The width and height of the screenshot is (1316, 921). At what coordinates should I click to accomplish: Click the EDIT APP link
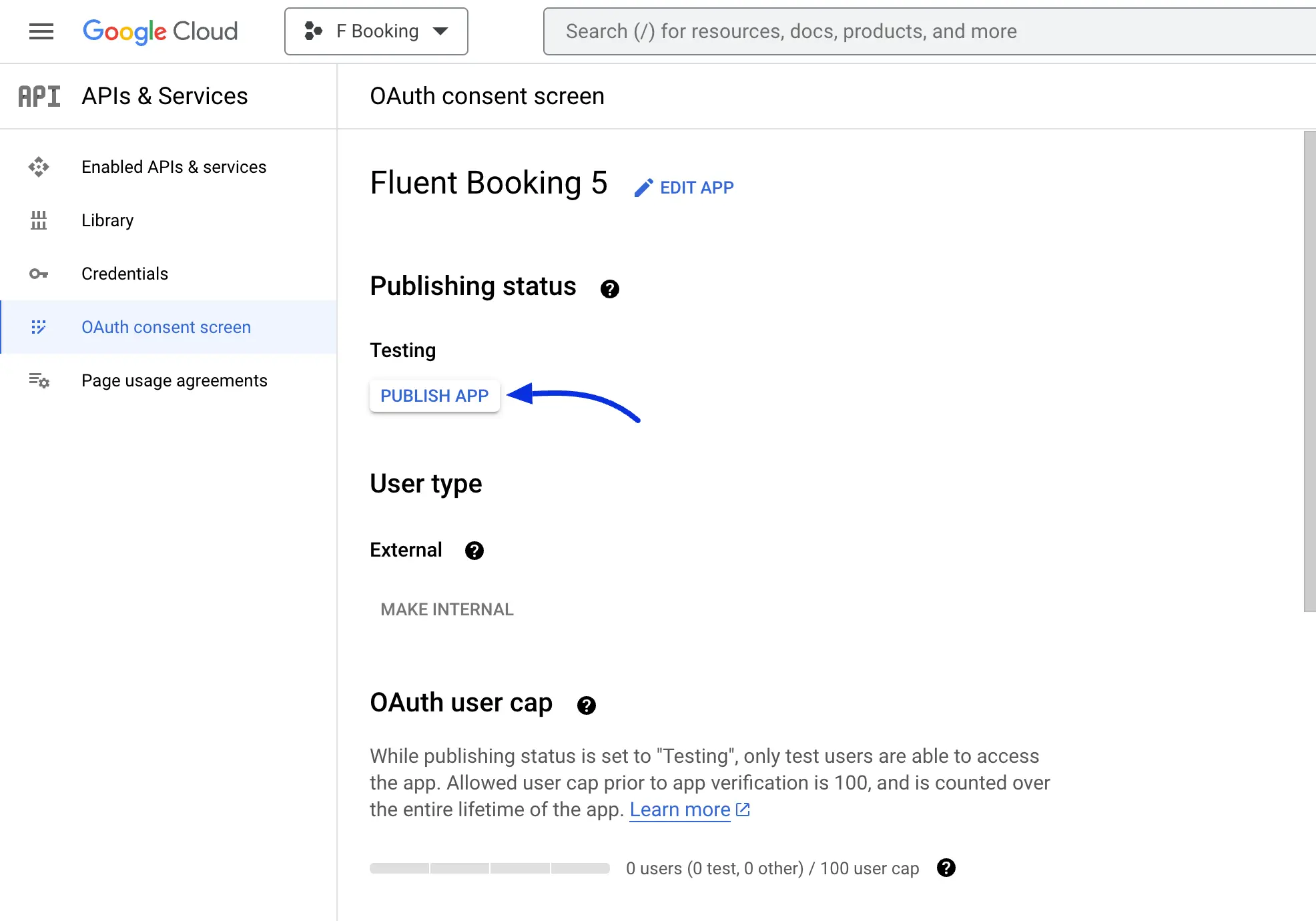click(x=683, y=188)
